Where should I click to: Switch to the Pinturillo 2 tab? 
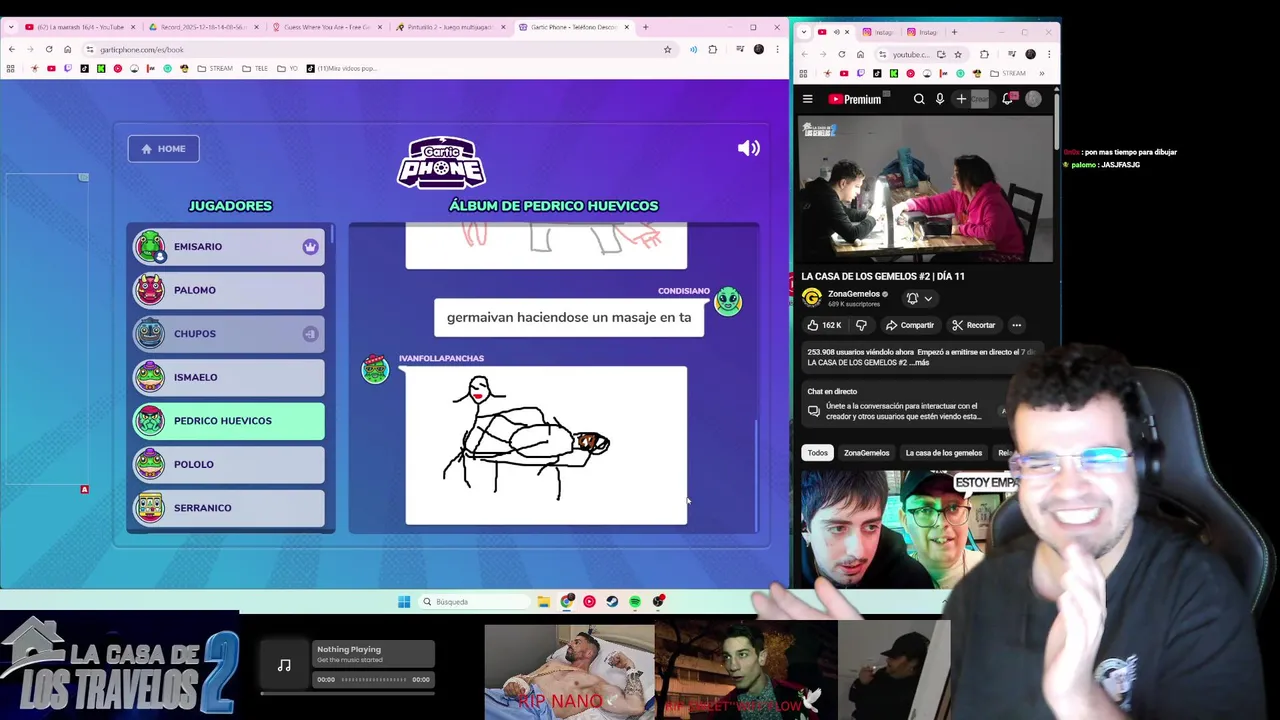point(450,27)
